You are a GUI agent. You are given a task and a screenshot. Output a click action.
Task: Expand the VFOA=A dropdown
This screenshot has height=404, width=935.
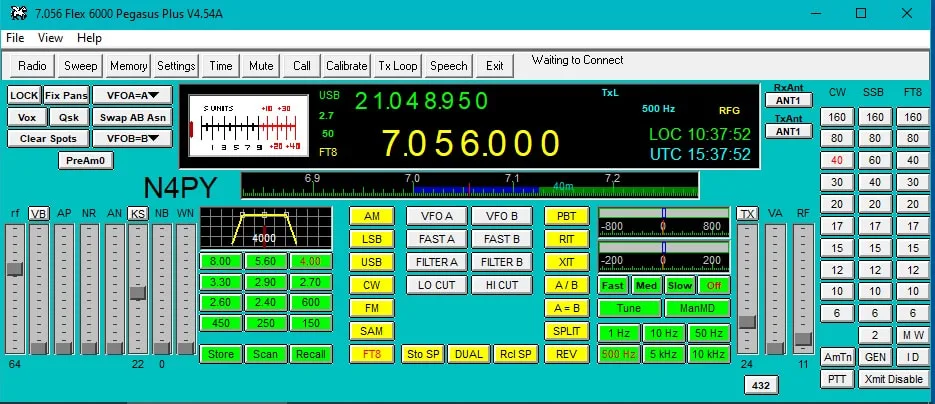point(132,95)
